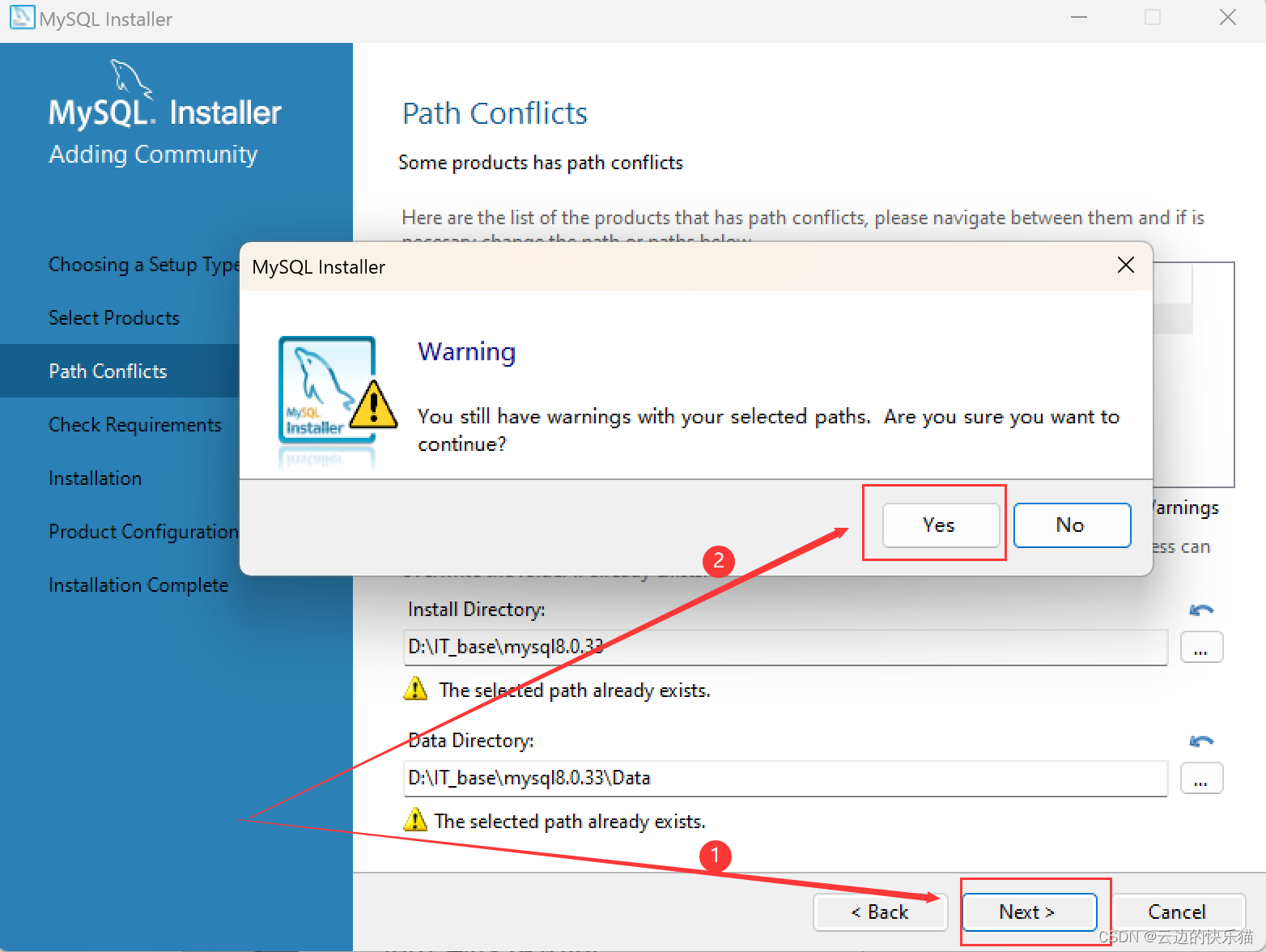Screen dimensions: 1266x952
Task: Select the warning icon below Install Directory
Action: (415, 689)
